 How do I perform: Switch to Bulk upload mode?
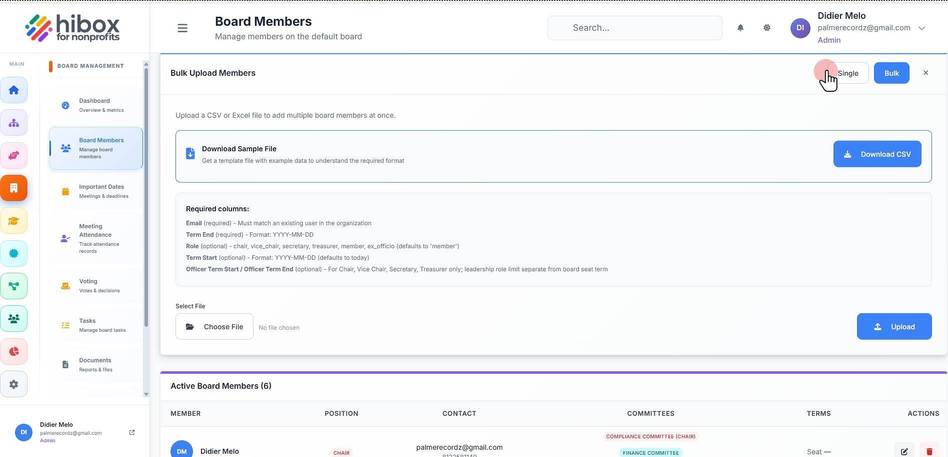tap(891, 73)
